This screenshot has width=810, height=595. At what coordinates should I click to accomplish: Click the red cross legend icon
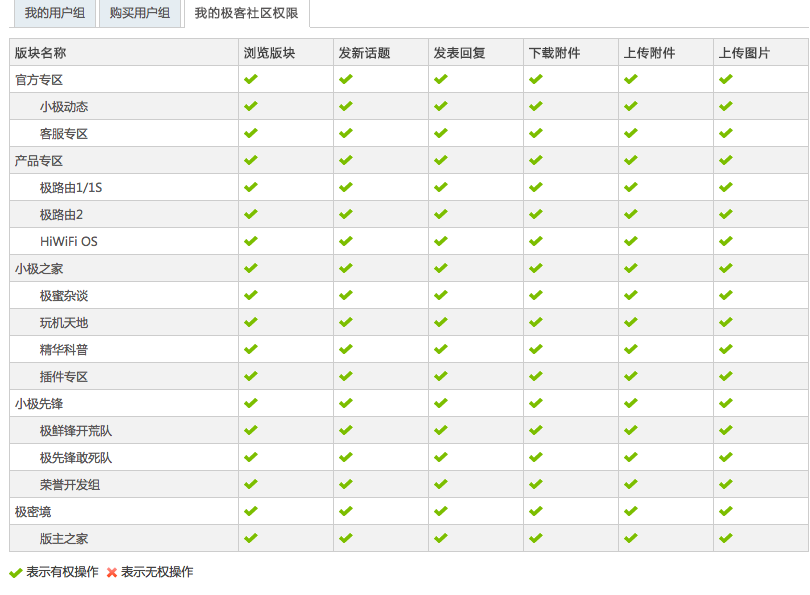pos(112,572)
